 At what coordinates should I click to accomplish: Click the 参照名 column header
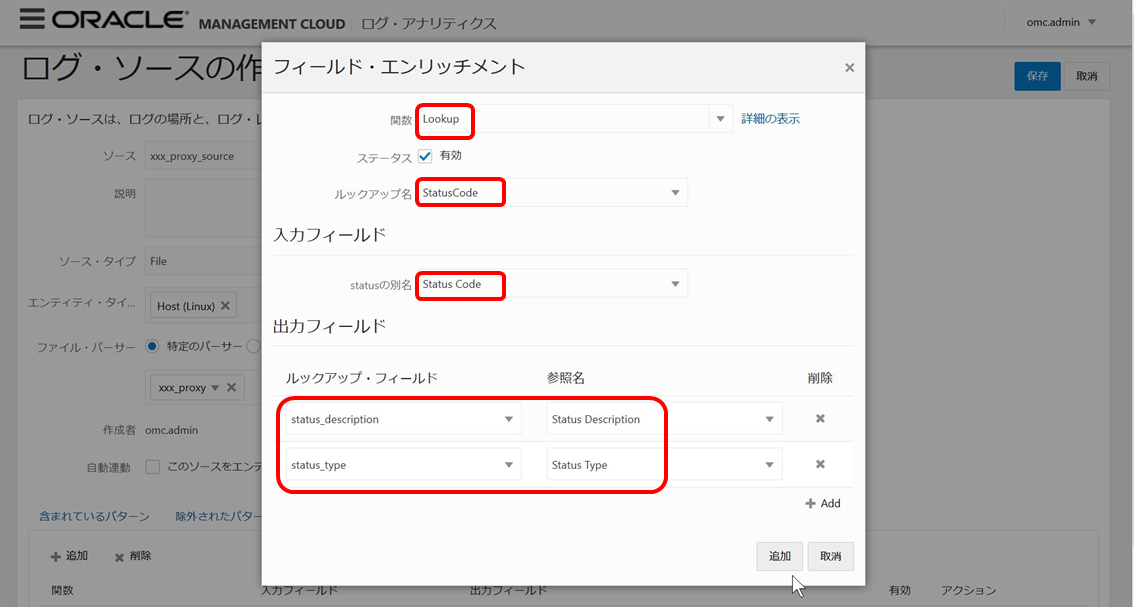(566, 378)
